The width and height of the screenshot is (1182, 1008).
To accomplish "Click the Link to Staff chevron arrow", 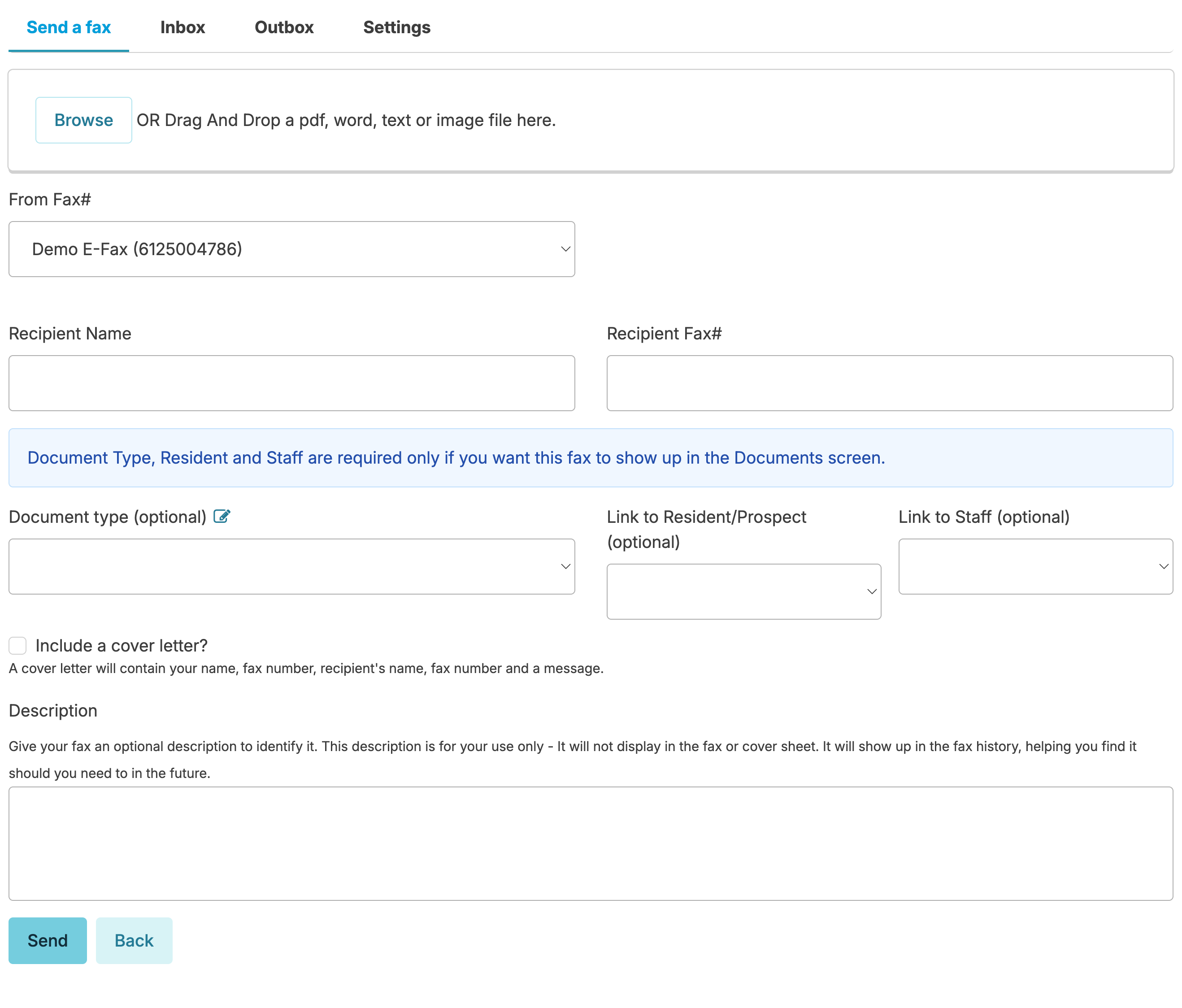I will pyautogui.click(x=1163, y=566).
